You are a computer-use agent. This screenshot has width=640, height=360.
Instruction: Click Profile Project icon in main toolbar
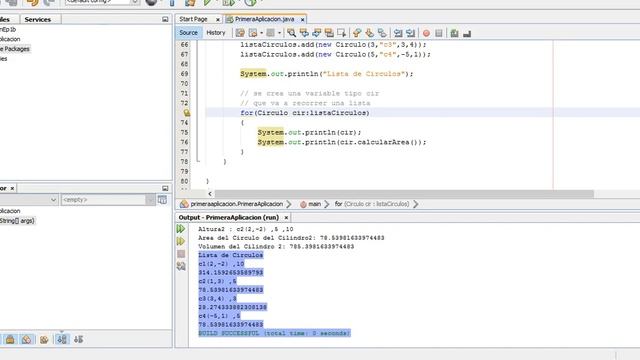[251, 2]
